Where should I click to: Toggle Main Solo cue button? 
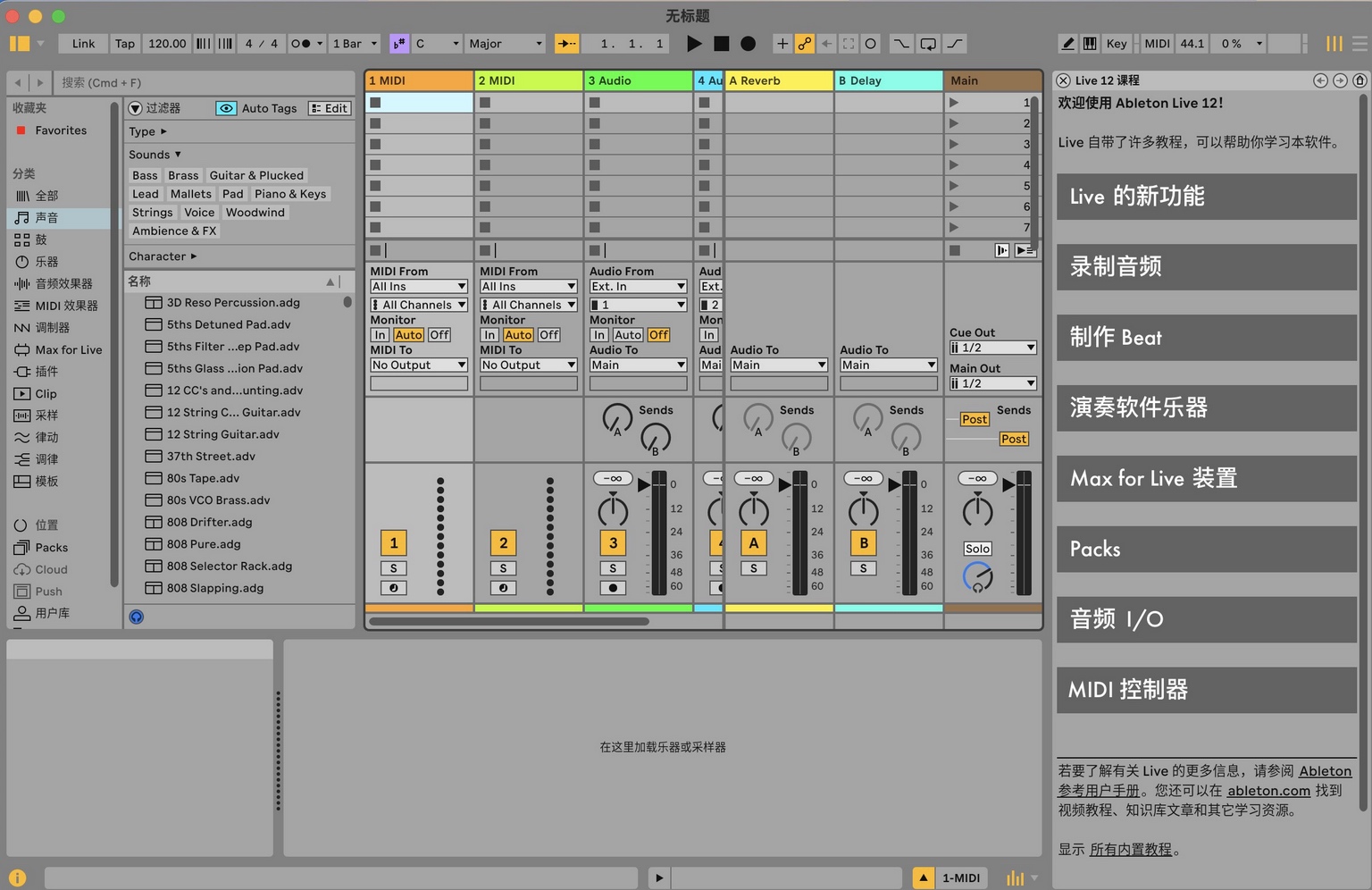[977, 549]
